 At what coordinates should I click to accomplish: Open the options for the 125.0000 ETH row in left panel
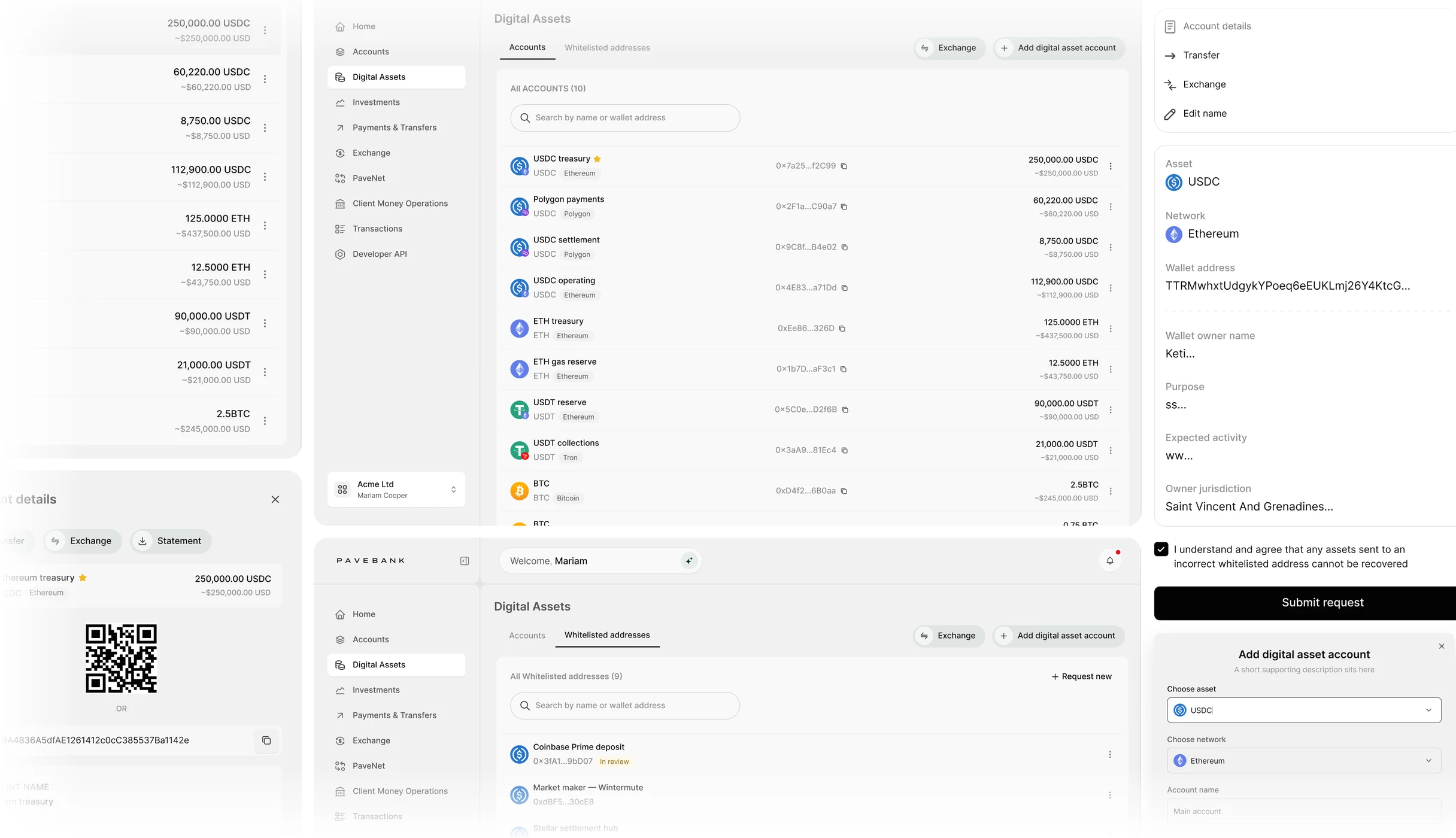pyautogui.click(x=265, y=226)
